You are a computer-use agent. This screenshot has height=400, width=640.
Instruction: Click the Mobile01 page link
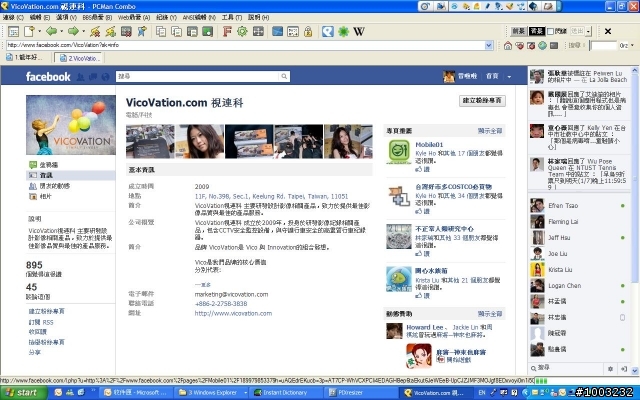click(429, 144)
